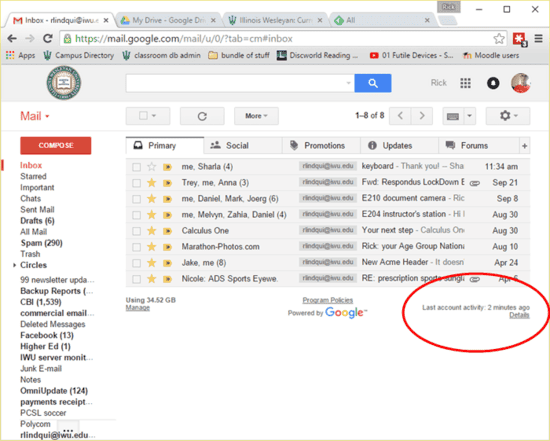Open the Campus Directory bookmark
The height and width of the screenshot is (441, 550).
point(79,55)
